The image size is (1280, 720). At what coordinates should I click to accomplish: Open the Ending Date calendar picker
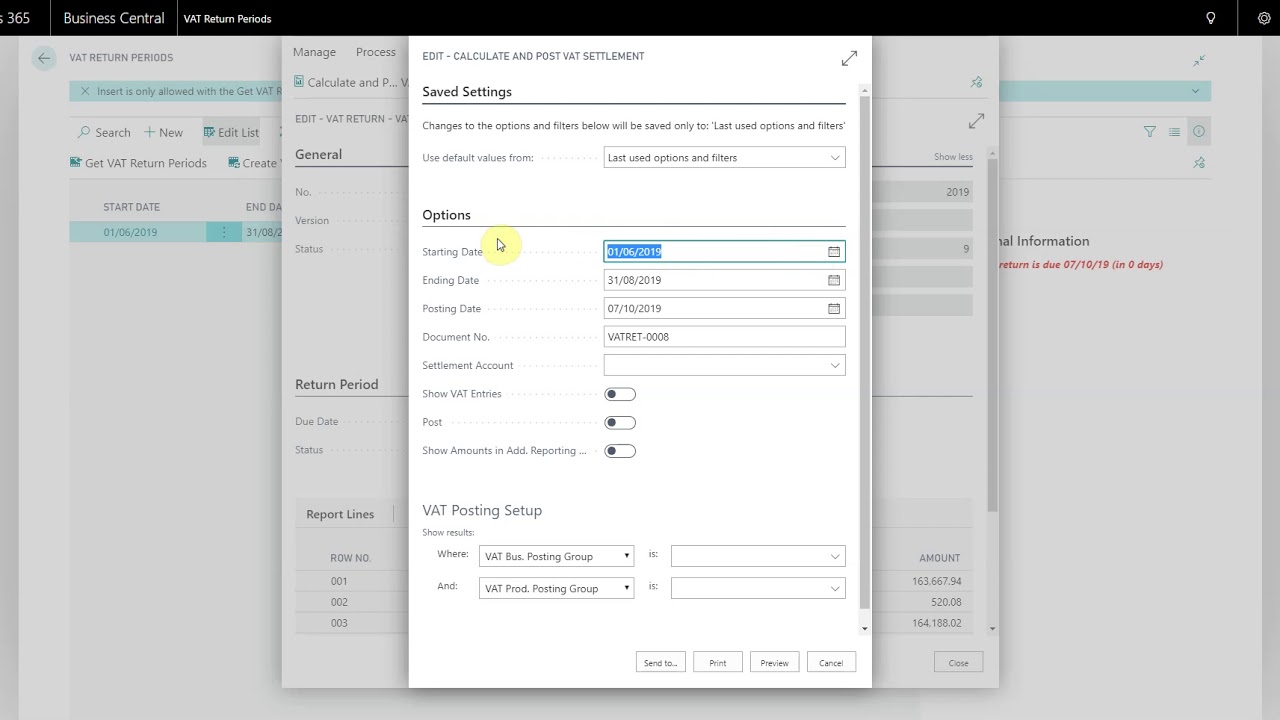(x=834, y=280)
